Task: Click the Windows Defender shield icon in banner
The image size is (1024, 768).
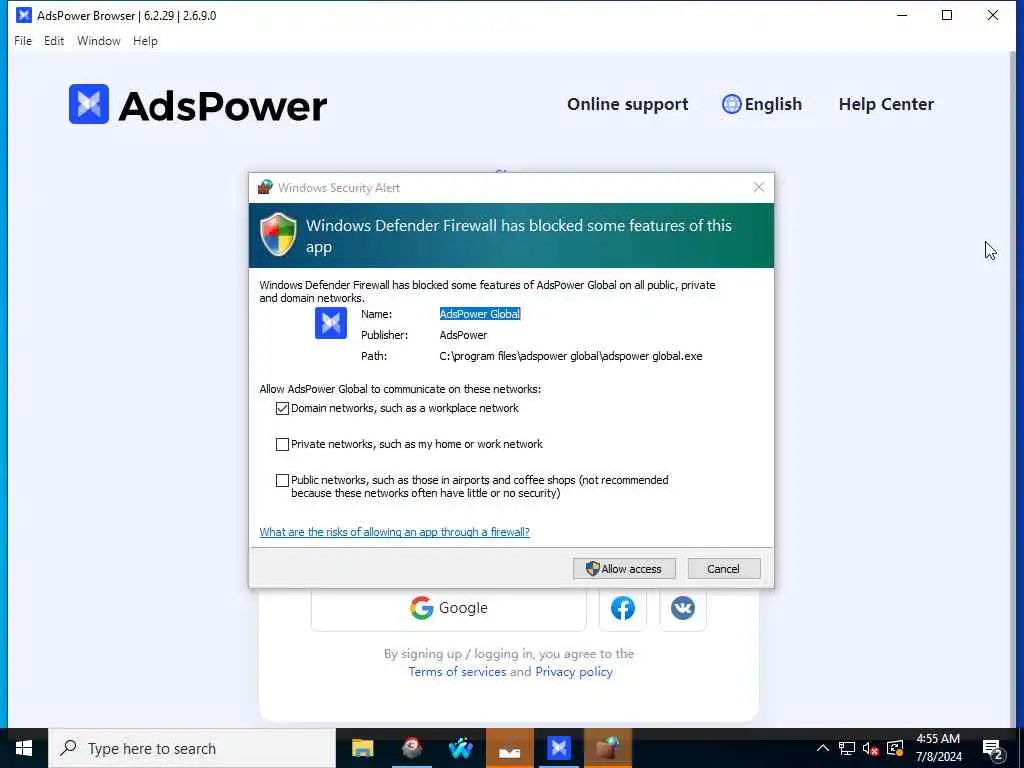Action: 278,234
